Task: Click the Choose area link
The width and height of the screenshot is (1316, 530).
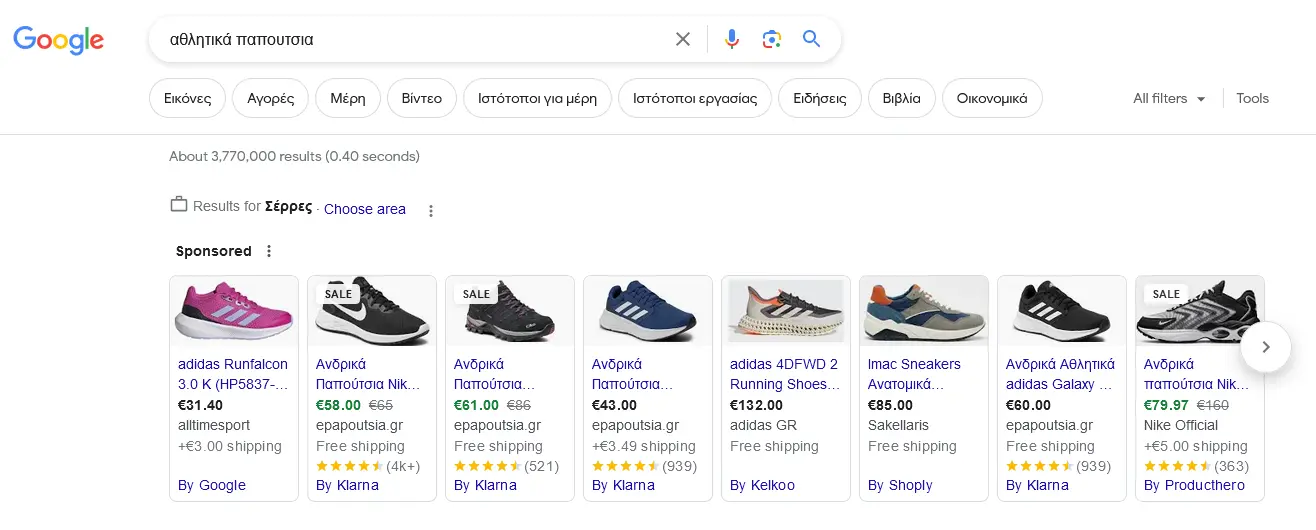Action: pos(365,209)
